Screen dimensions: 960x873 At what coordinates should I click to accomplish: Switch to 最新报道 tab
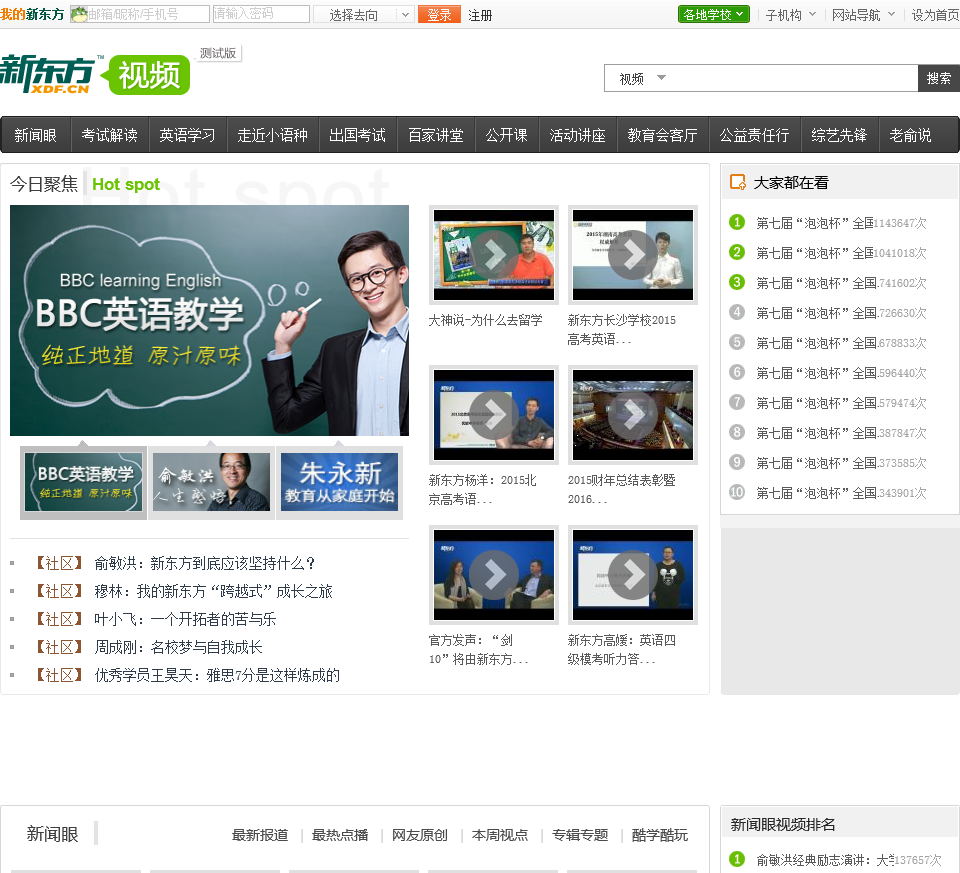pyautogui.click(x=260, y=835)
